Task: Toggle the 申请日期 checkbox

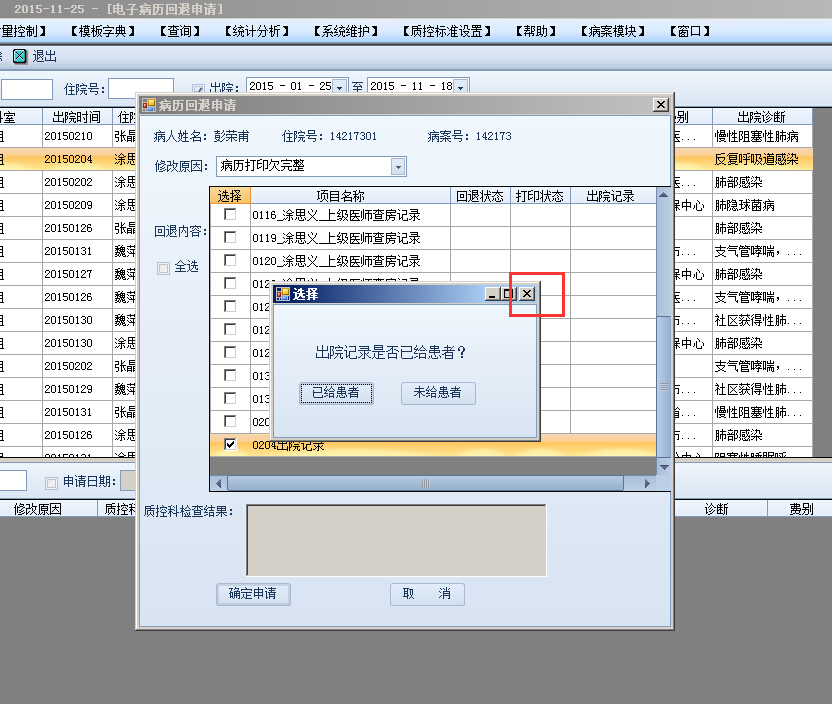Action: pyautogui.click(x=51, y=483)
